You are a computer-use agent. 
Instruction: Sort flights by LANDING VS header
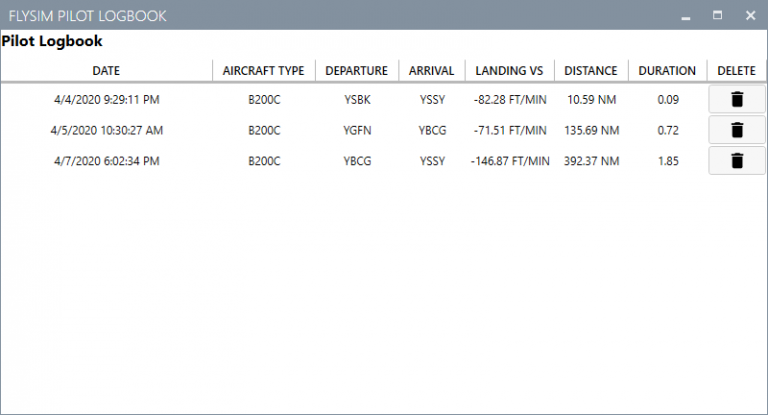click(x=510, y=71)
